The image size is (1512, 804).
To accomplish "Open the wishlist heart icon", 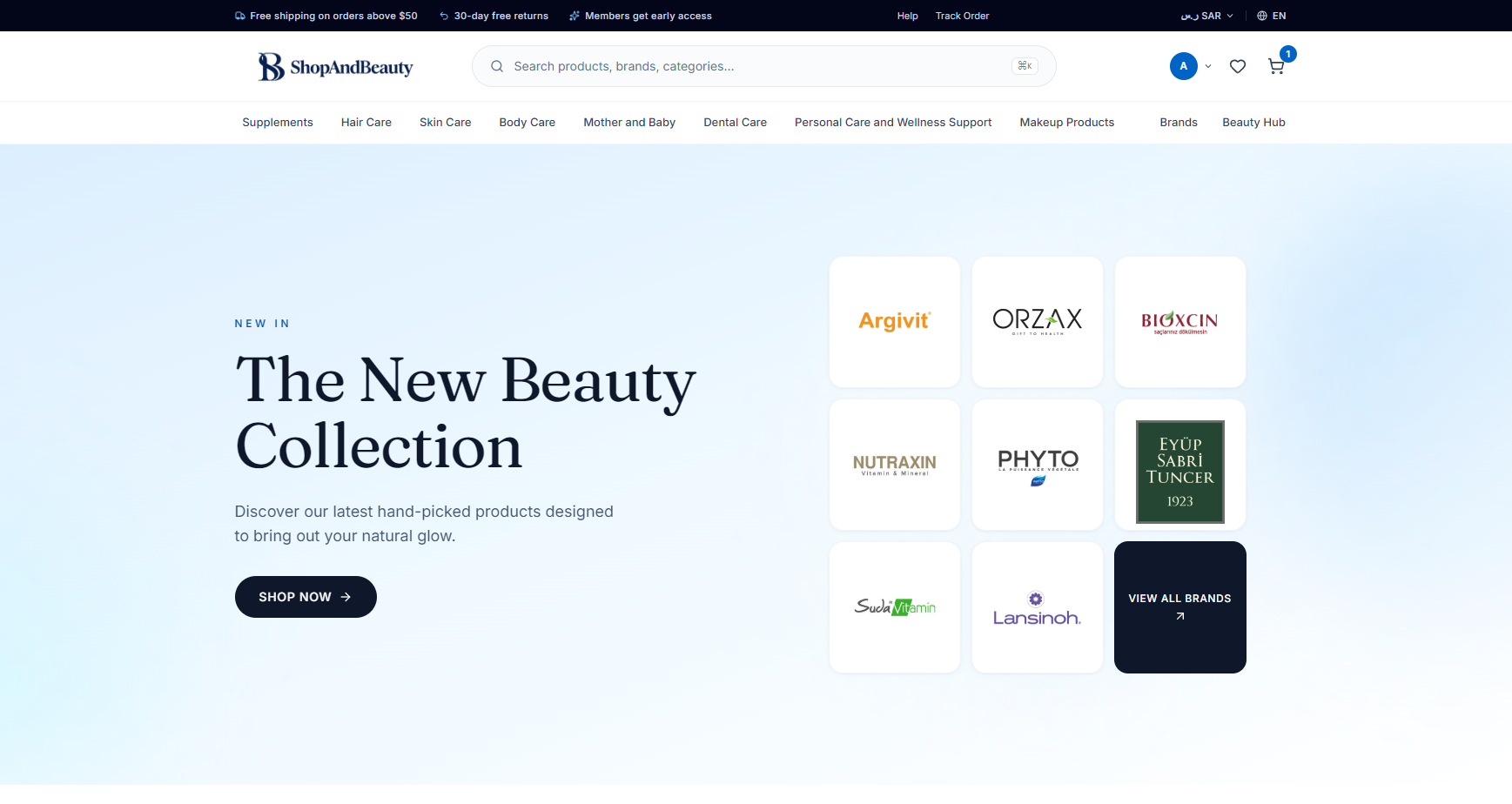I will click(1238, 66).
